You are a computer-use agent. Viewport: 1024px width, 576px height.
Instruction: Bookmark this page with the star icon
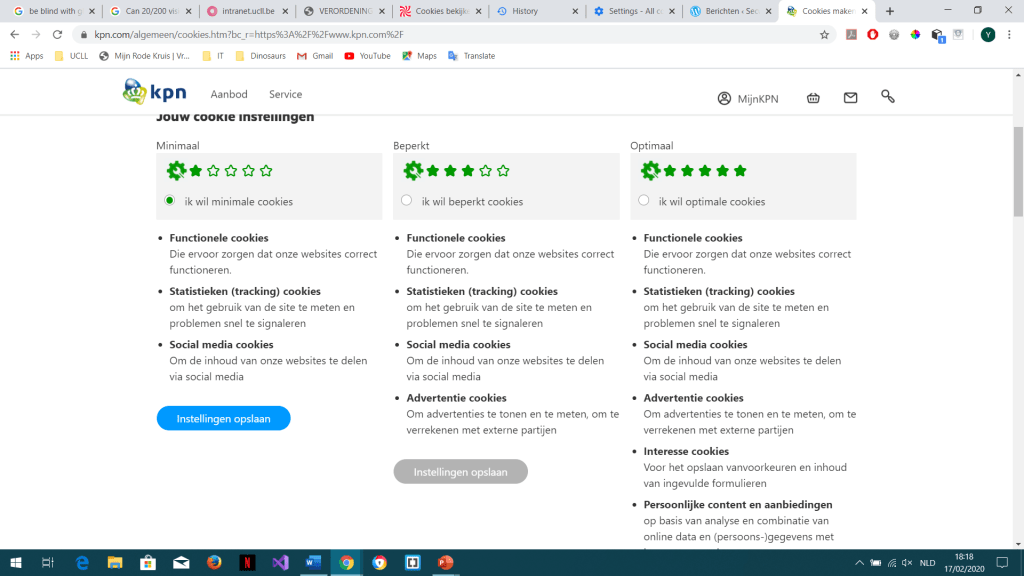[x=824, y=34]
